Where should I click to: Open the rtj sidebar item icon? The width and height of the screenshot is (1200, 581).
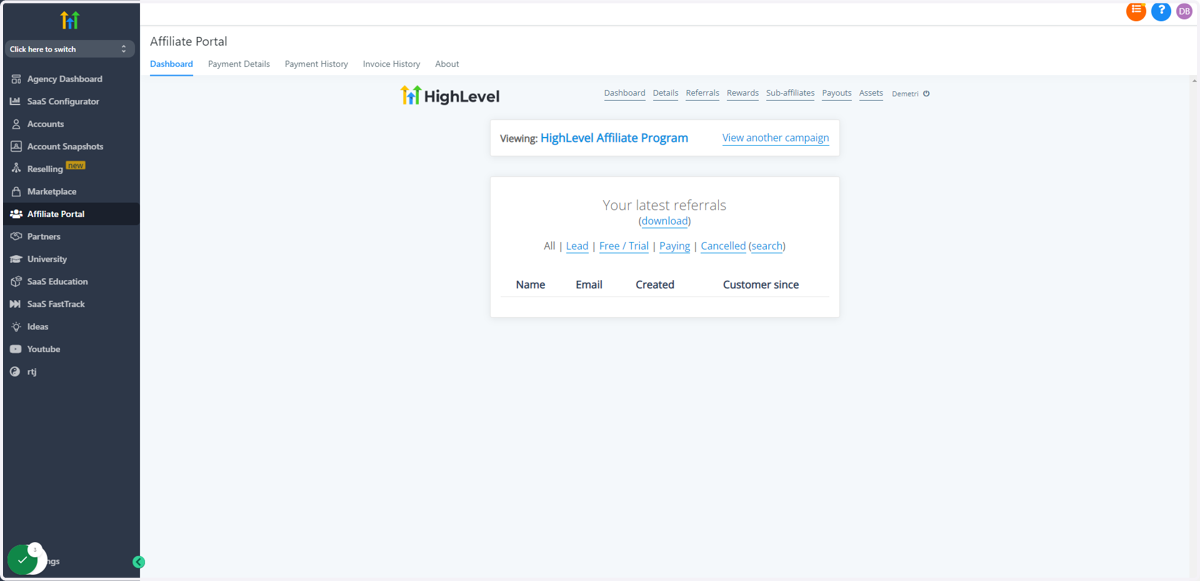(16, 371)
